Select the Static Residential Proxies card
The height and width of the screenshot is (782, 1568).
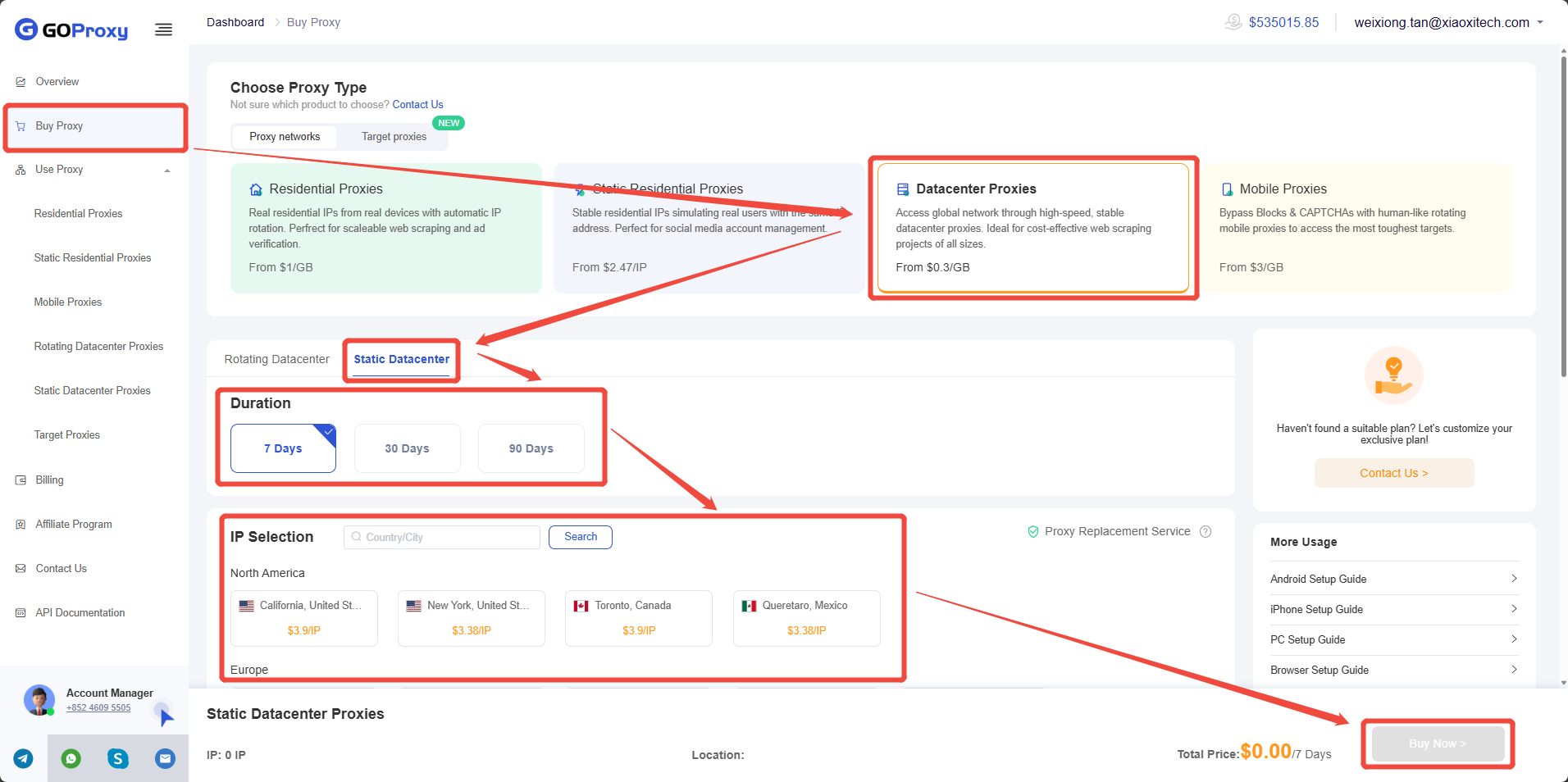[x=709, y=228]
